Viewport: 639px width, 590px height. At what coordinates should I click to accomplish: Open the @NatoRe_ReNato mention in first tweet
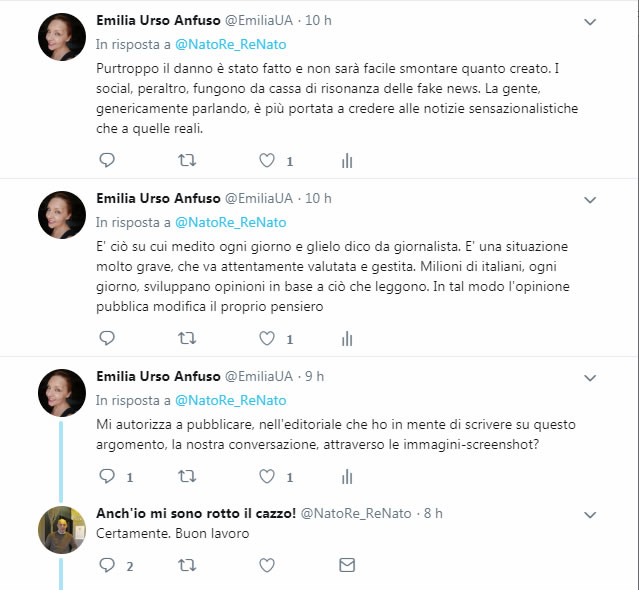click(x=230, y=44)
